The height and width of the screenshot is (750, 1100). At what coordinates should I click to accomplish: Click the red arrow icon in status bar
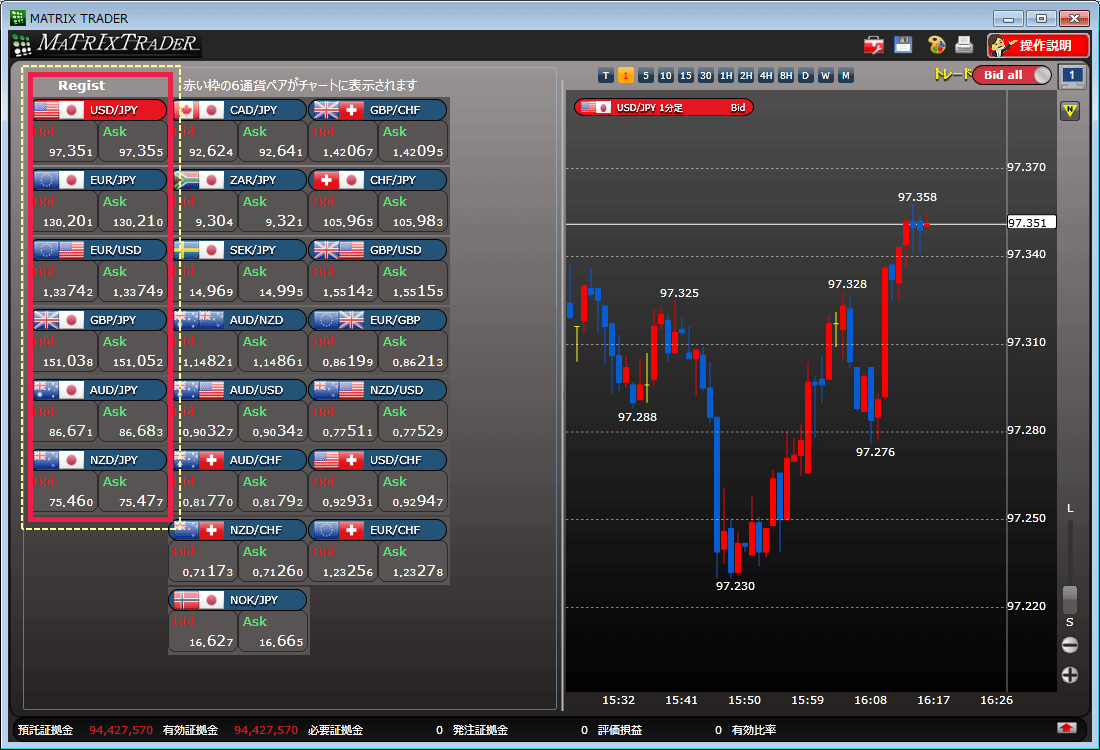coord(1066,728)
